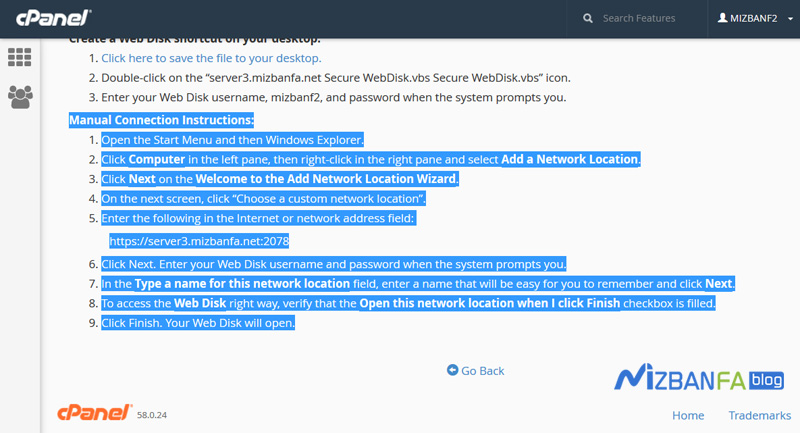Image resolution: width=800 pixels, height=433 pixels.
Task: Click the search magnifier icon
Action: point(588,18)
